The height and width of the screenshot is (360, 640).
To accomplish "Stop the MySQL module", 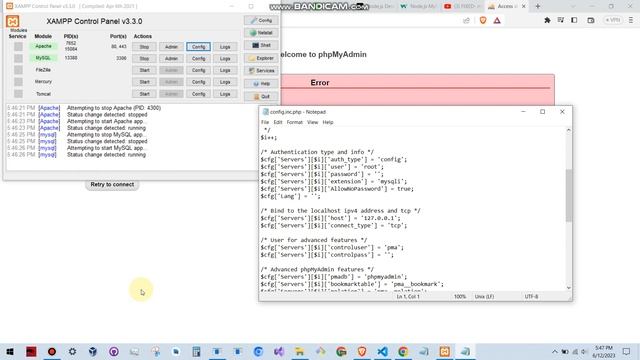I will tap(144, 58).
